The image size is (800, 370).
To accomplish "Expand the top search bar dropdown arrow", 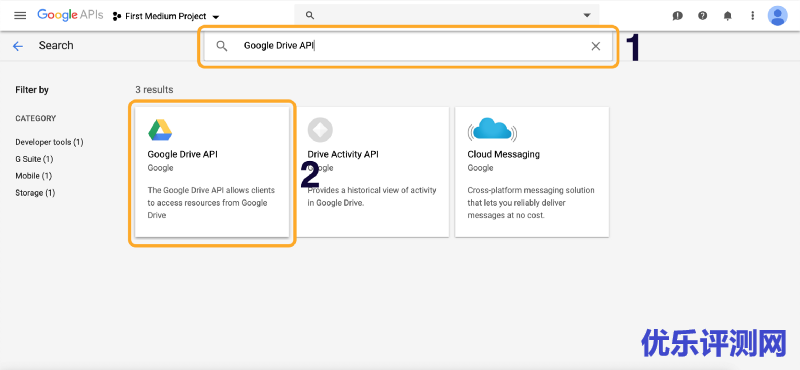I will pos(587,15).
